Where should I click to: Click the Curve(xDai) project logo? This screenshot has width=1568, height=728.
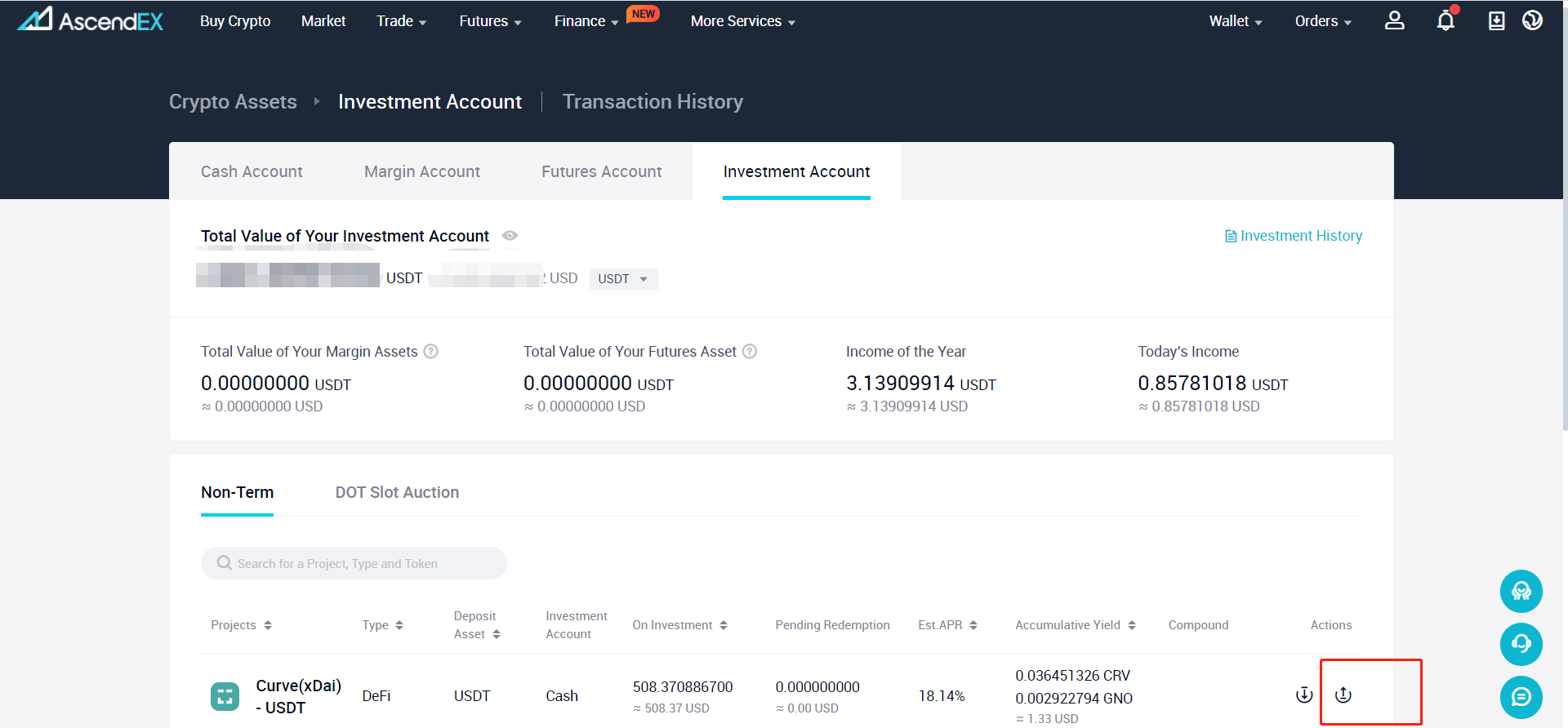pyautogui.click(x=225, y=696)
